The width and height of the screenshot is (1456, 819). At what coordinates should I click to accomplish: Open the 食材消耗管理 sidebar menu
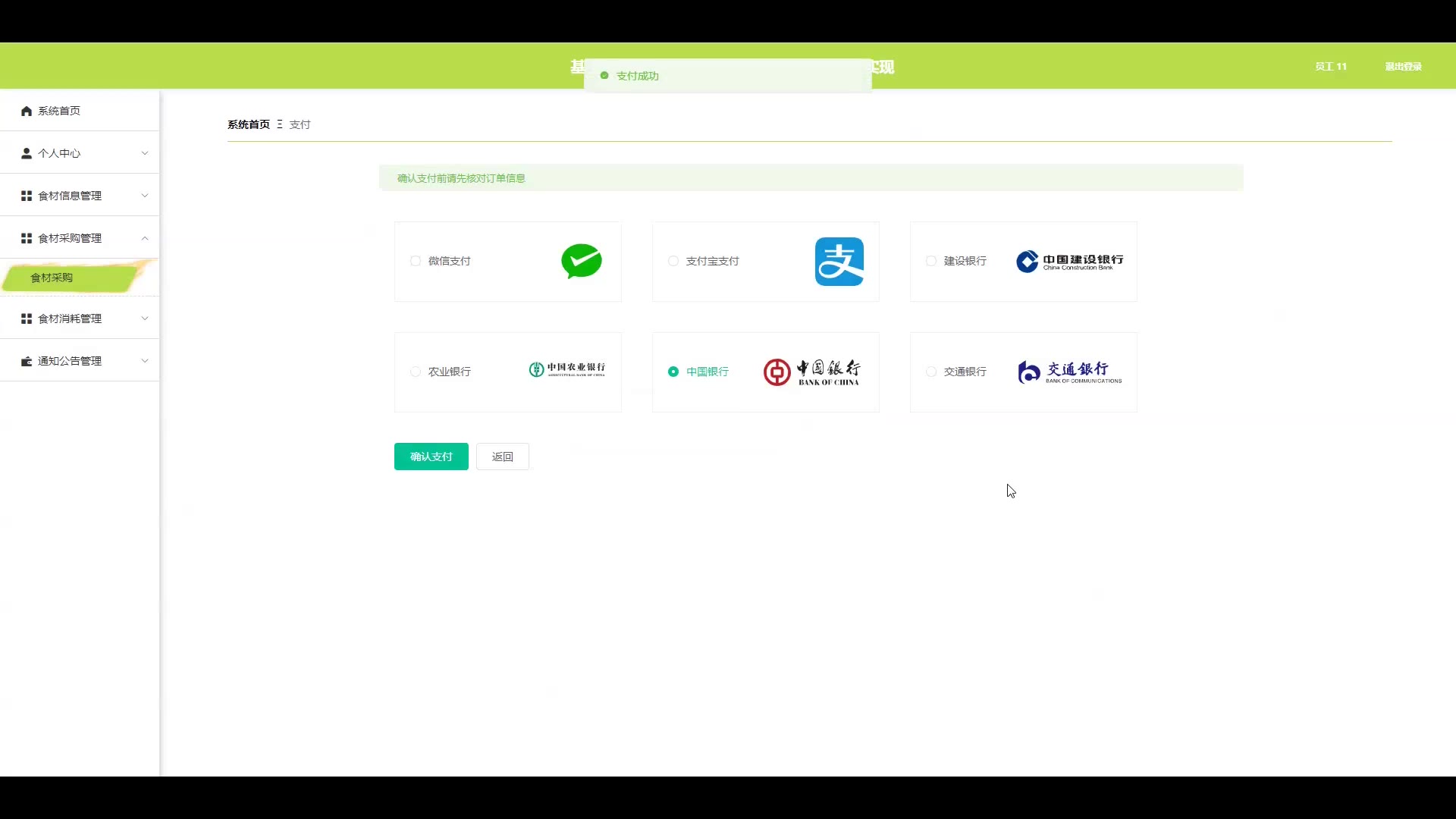click(x=70, y=318)
